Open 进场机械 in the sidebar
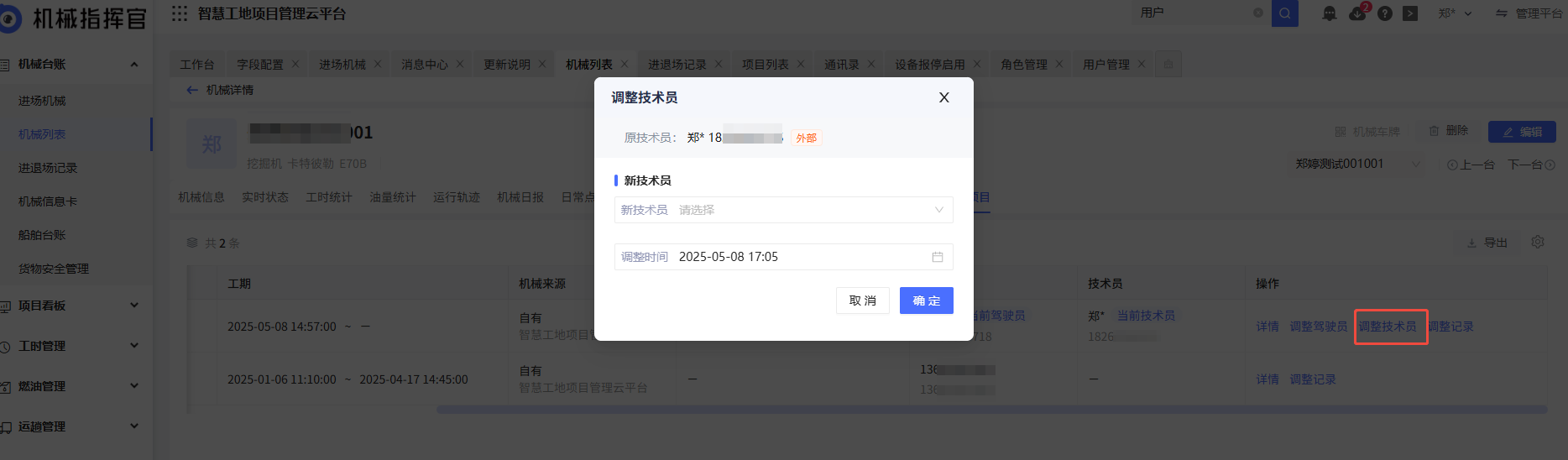The image size is (1568, 460). pos(42,101)
